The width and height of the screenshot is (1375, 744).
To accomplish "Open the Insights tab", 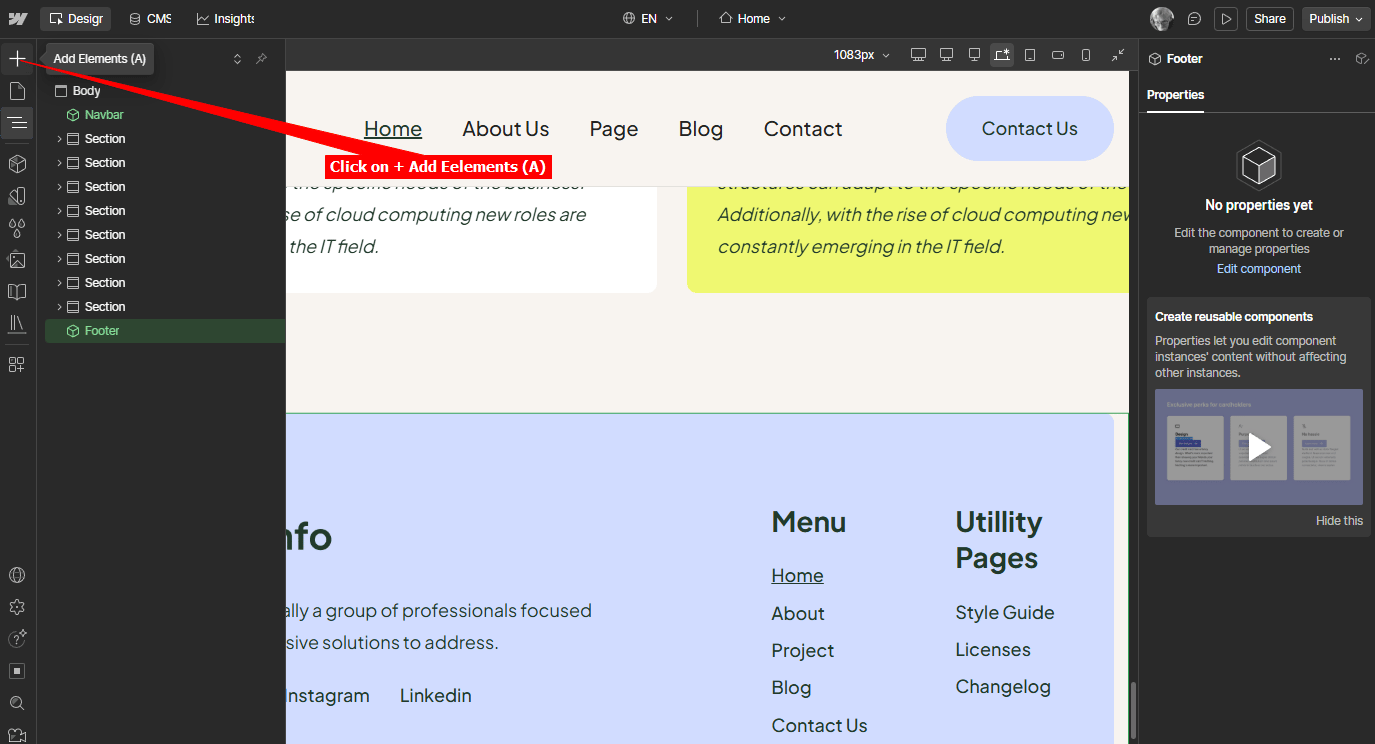I will click(x=225, y=19).
